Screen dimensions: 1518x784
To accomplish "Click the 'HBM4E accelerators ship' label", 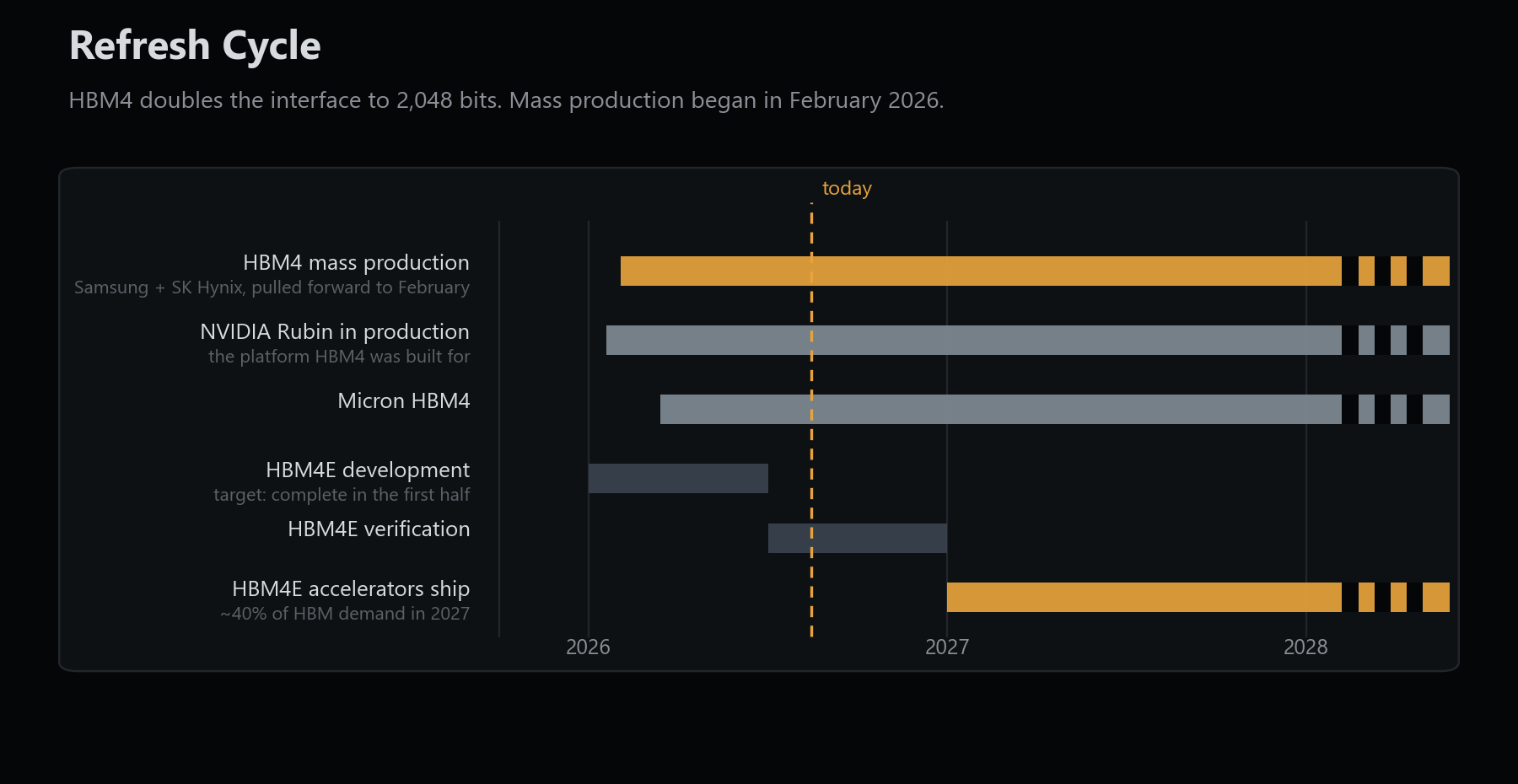I will coord(351,588).
